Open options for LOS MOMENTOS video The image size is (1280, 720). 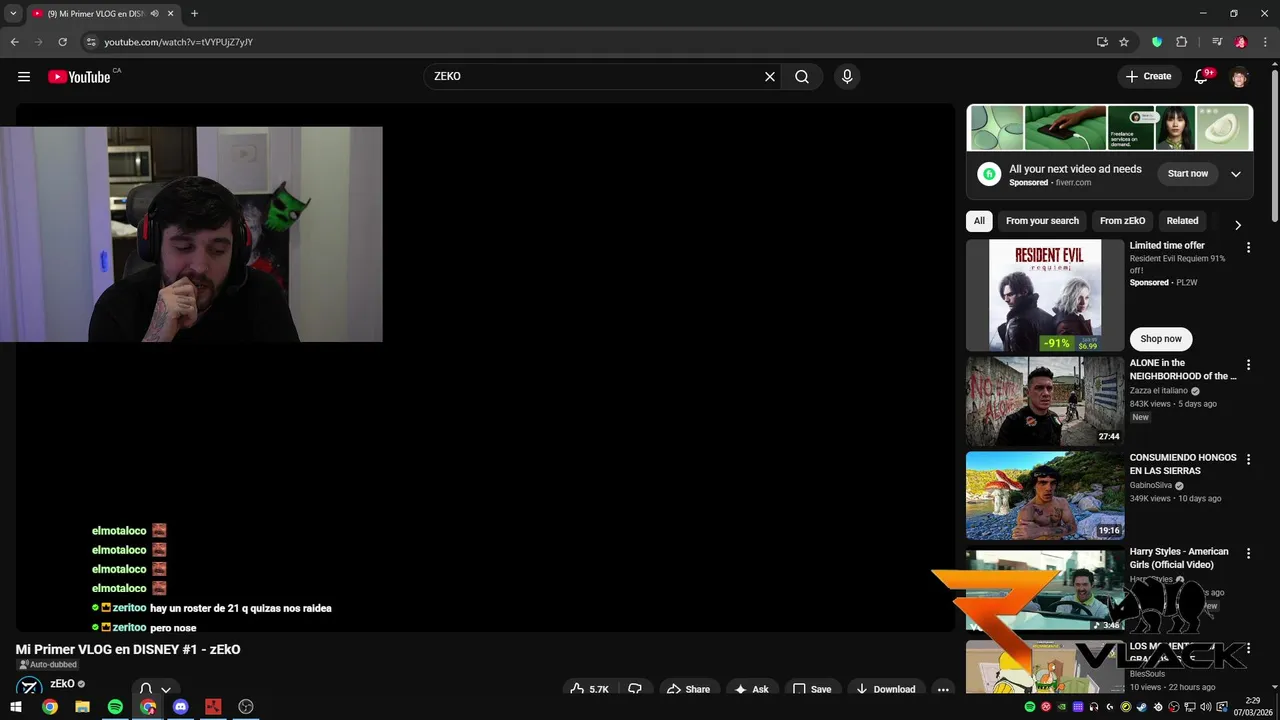1248,648
